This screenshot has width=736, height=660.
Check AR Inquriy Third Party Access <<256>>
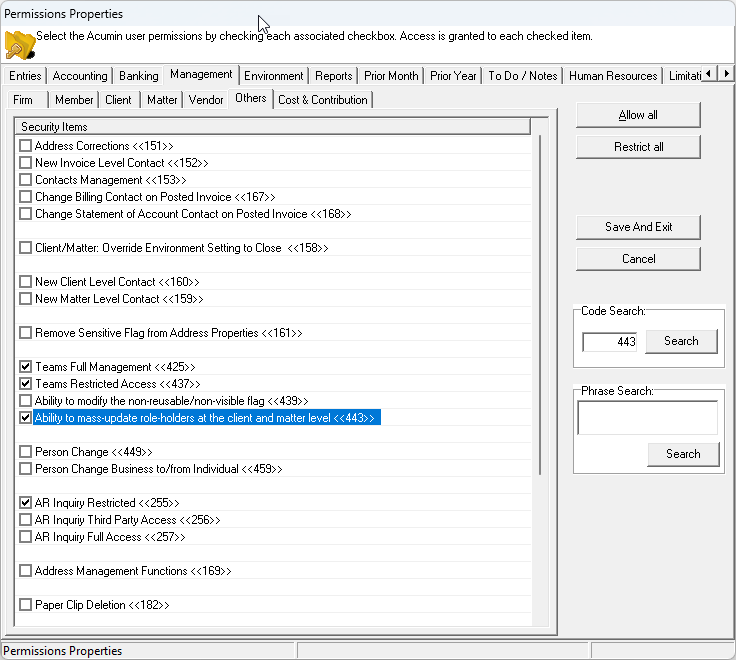pos(25,520)
